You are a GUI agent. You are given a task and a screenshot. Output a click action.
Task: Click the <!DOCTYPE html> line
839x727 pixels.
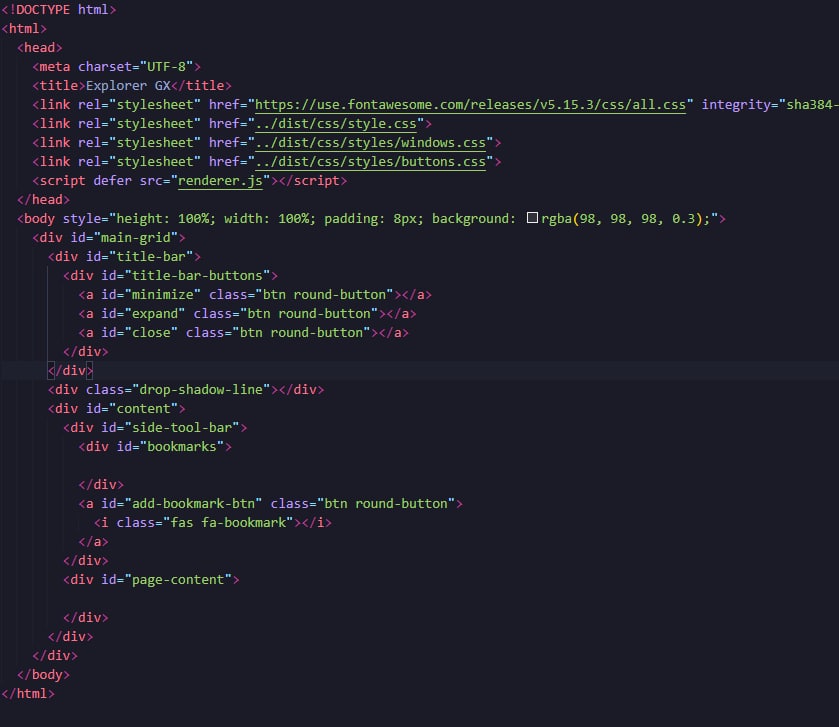point(59,10)
